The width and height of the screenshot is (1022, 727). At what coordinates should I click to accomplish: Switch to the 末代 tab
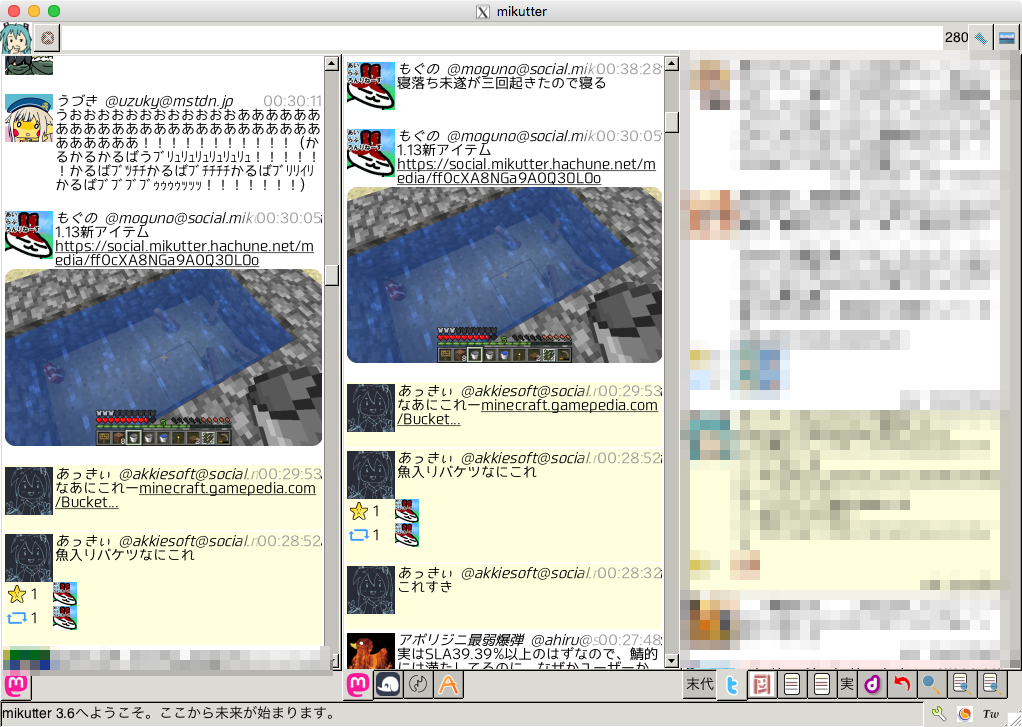(701, 684)
